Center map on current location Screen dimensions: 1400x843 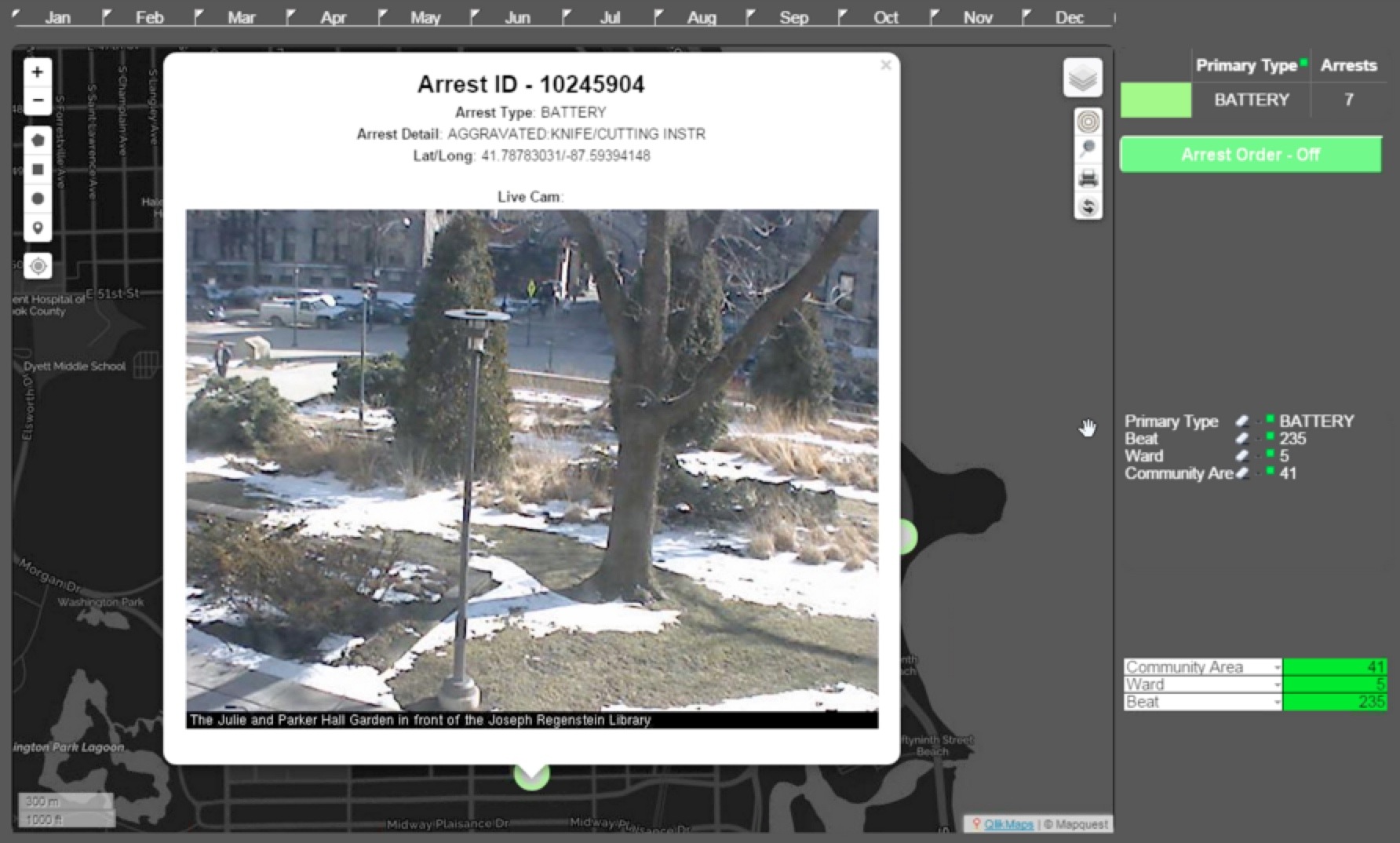(x=38, y=266)
